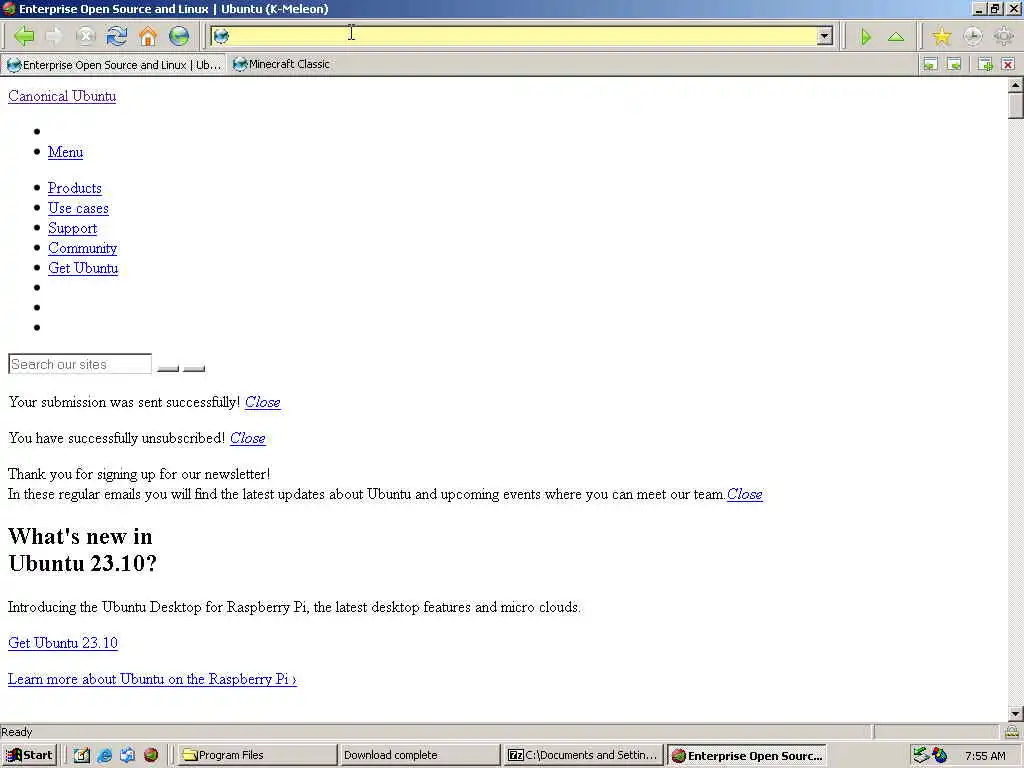The width and height of the screenshot is (1024, 768).
Task: Click the Safely Remove Hardware tray icon
Action: (x=920, y=755)
